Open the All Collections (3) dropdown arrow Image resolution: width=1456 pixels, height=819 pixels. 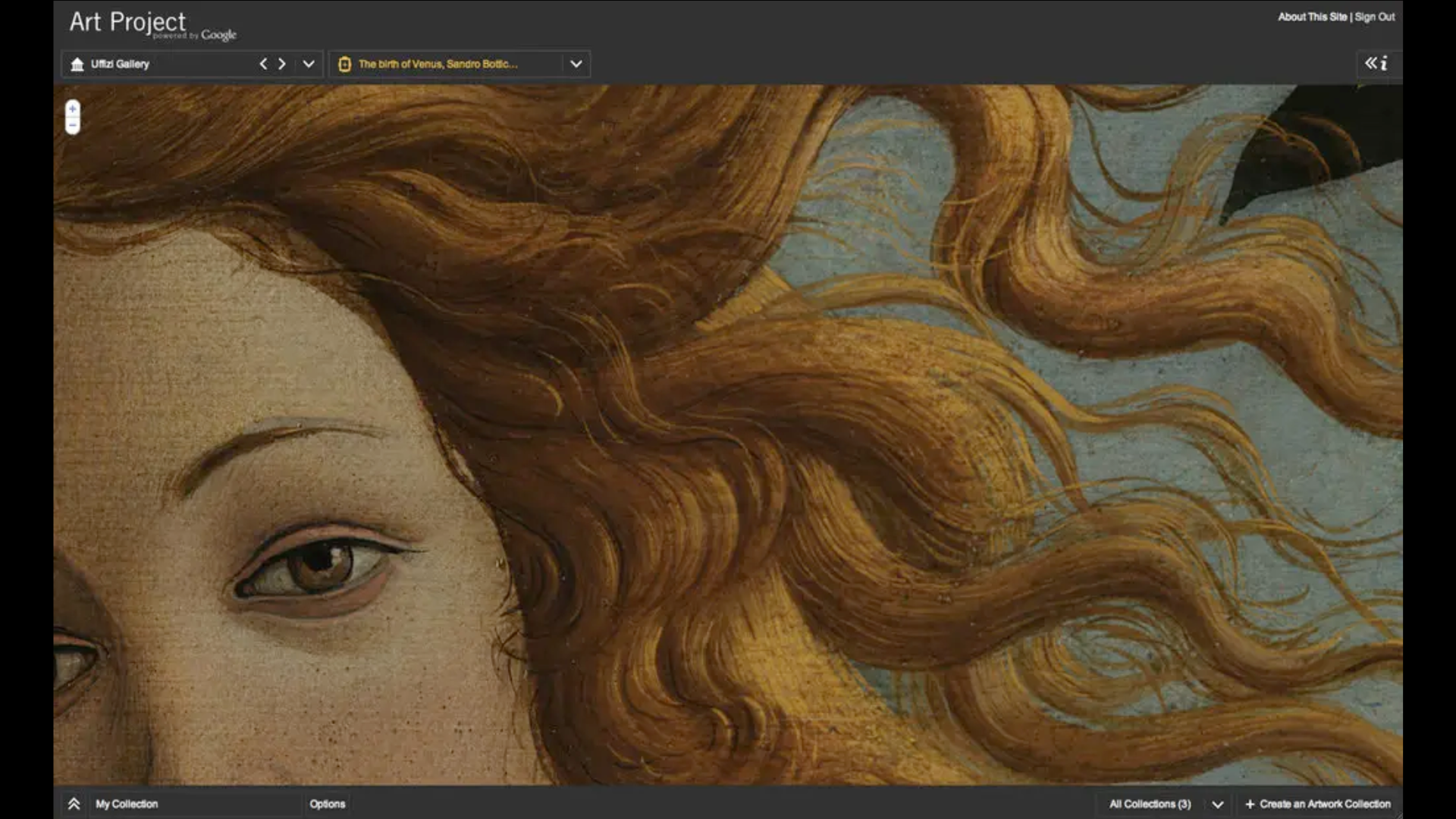tap(1217, 805)
